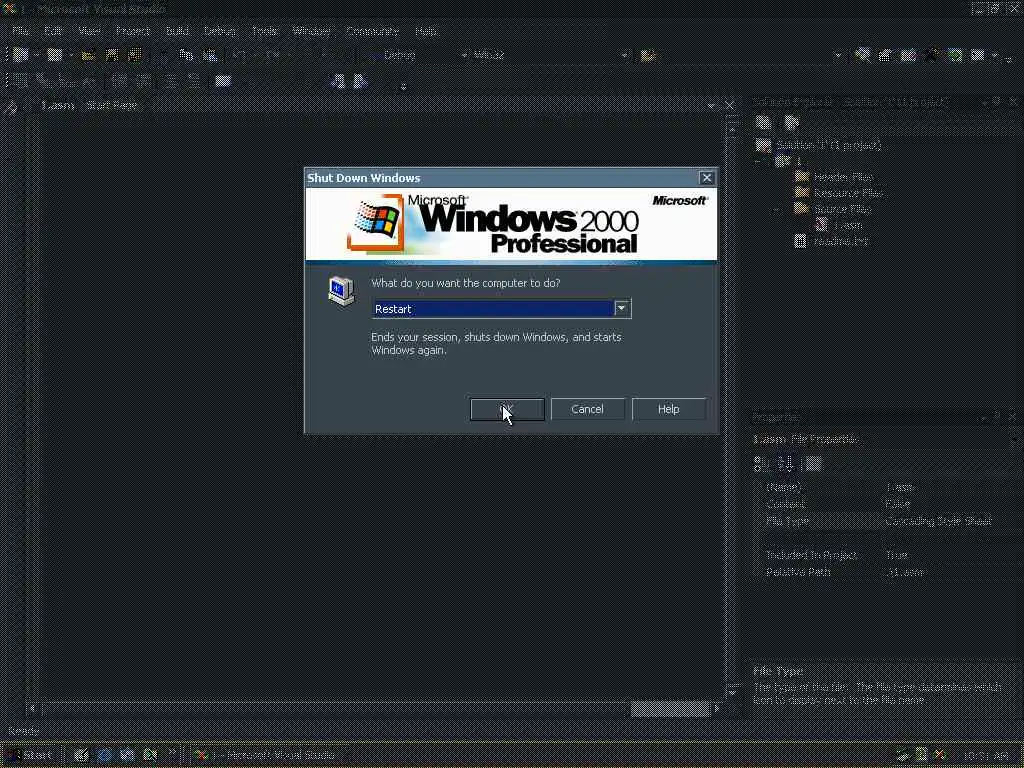The height and width of the screenshot is (768, 1024).
Task: Open the View menu in Visual Studio
Action: 89,31
